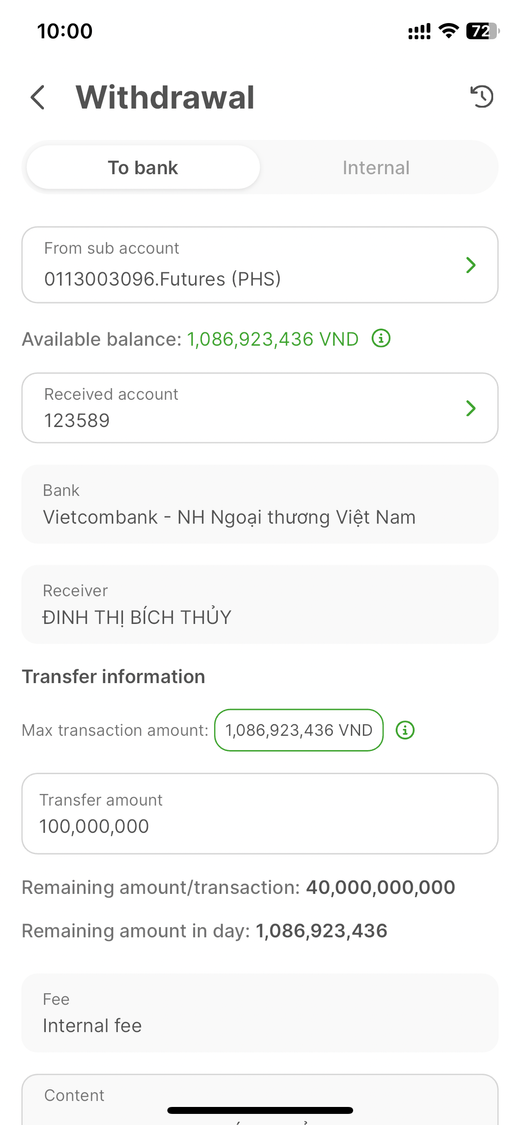
Task: Tap info icon beside Max transaction amount
Action: point(405,730)
